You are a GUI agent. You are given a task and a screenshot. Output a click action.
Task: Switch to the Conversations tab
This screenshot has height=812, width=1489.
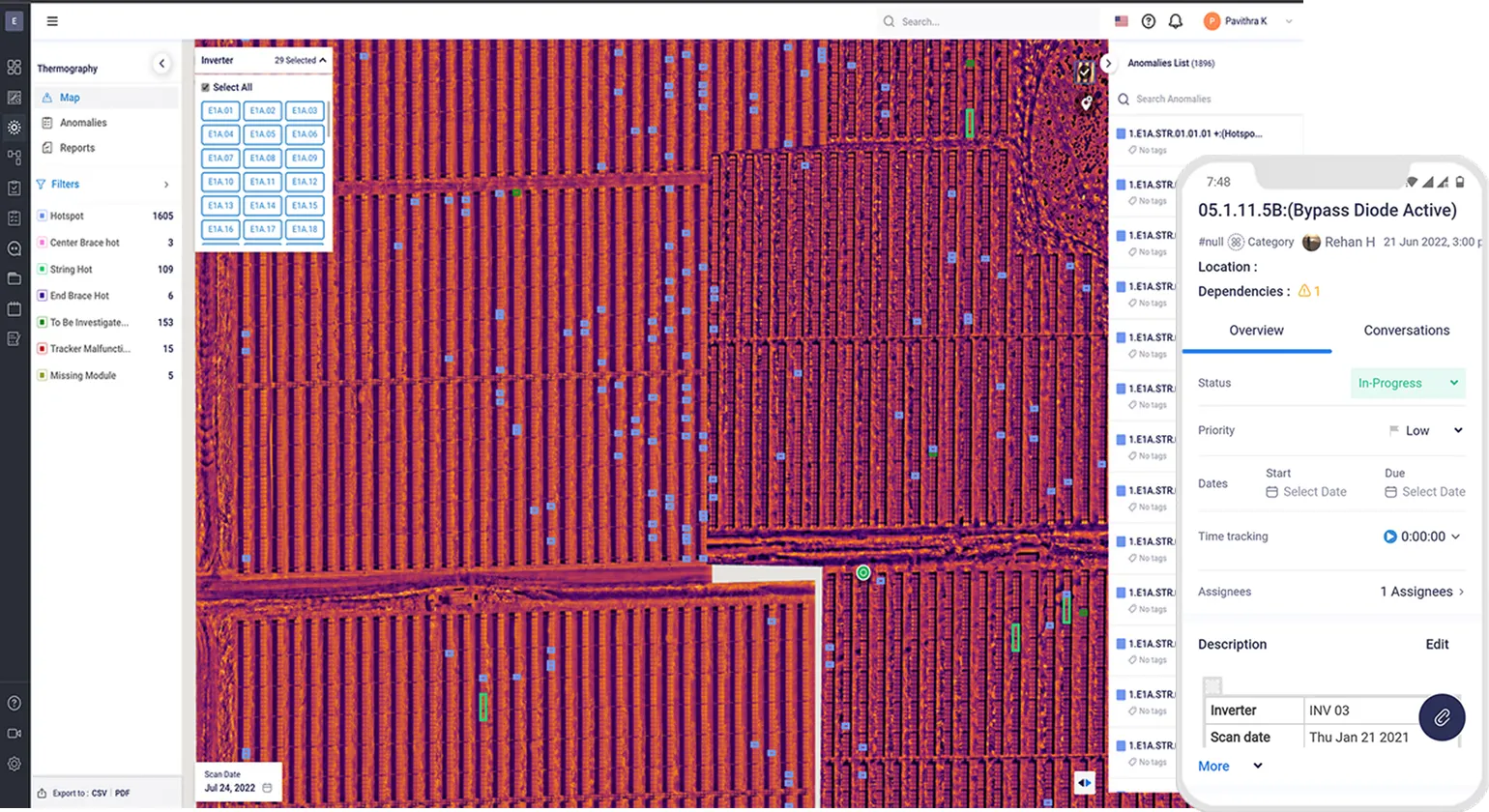1407,331
